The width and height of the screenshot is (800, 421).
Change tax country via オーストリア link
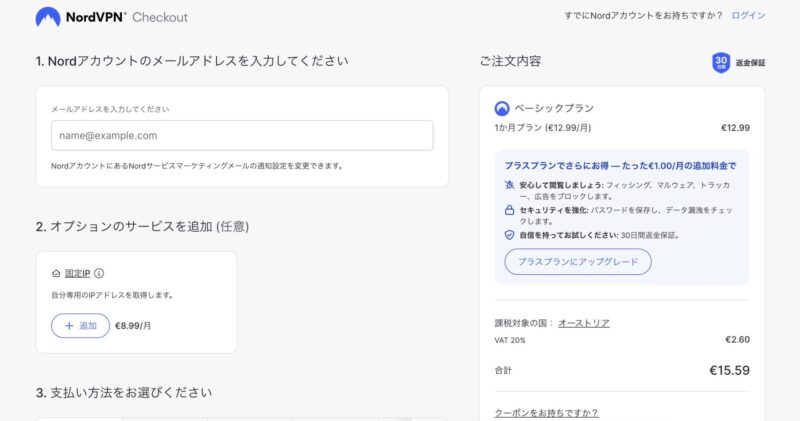click(x=584, y=323)
